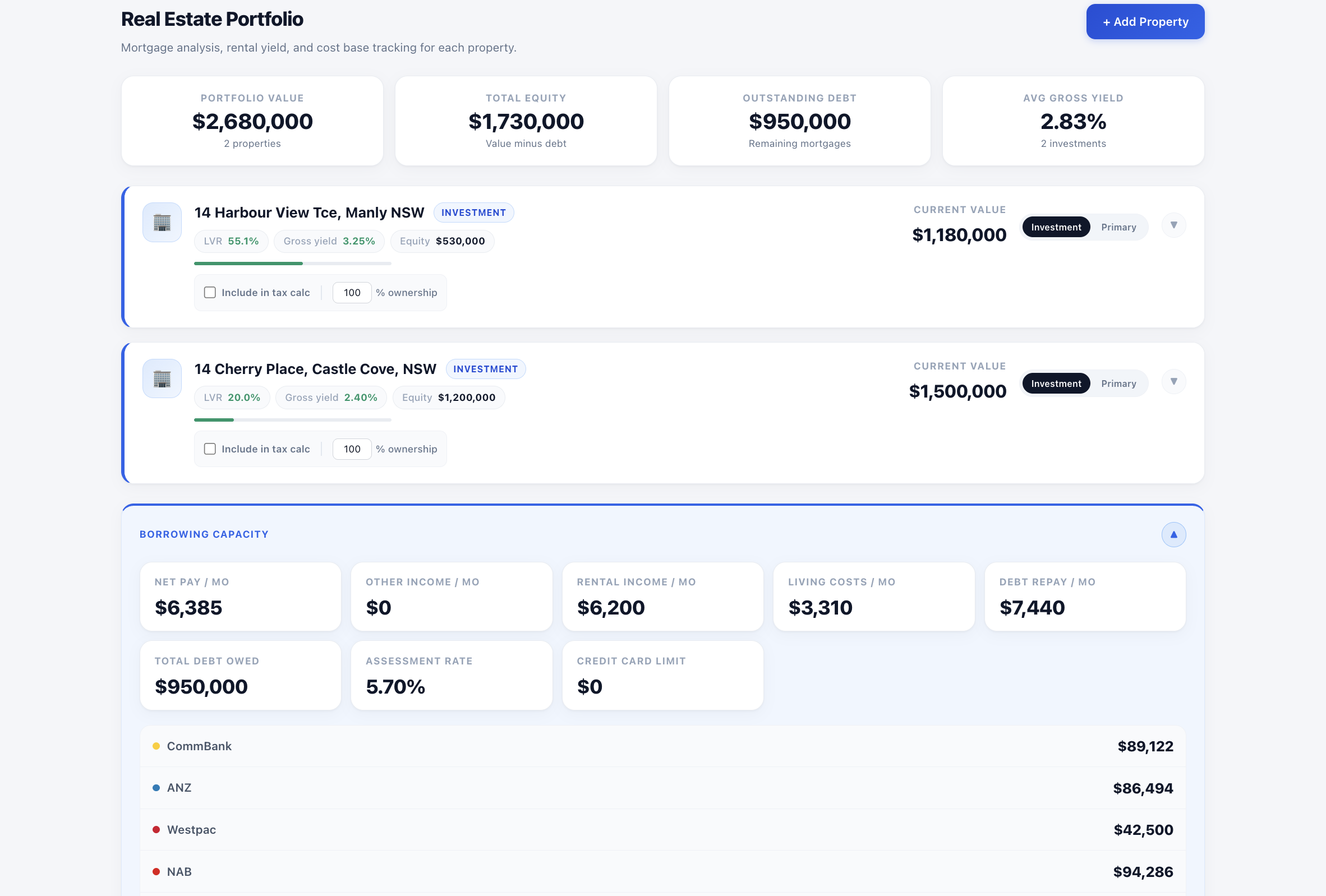
Task: Switch Cherry Place property to Primary
Action: [x=1118, y=384]
